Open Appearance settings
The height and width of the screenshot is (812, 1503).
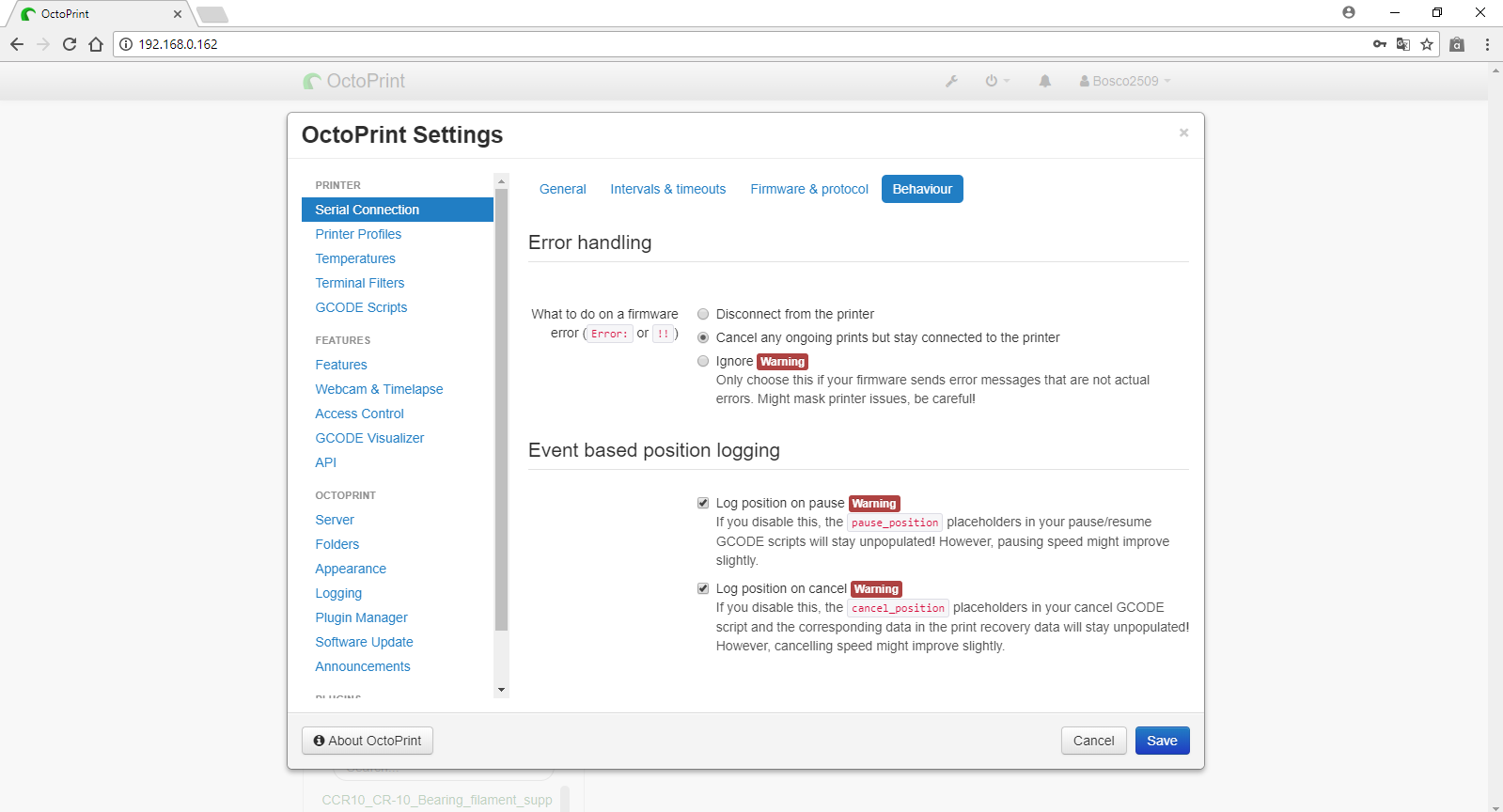click(x=398, y=569)
